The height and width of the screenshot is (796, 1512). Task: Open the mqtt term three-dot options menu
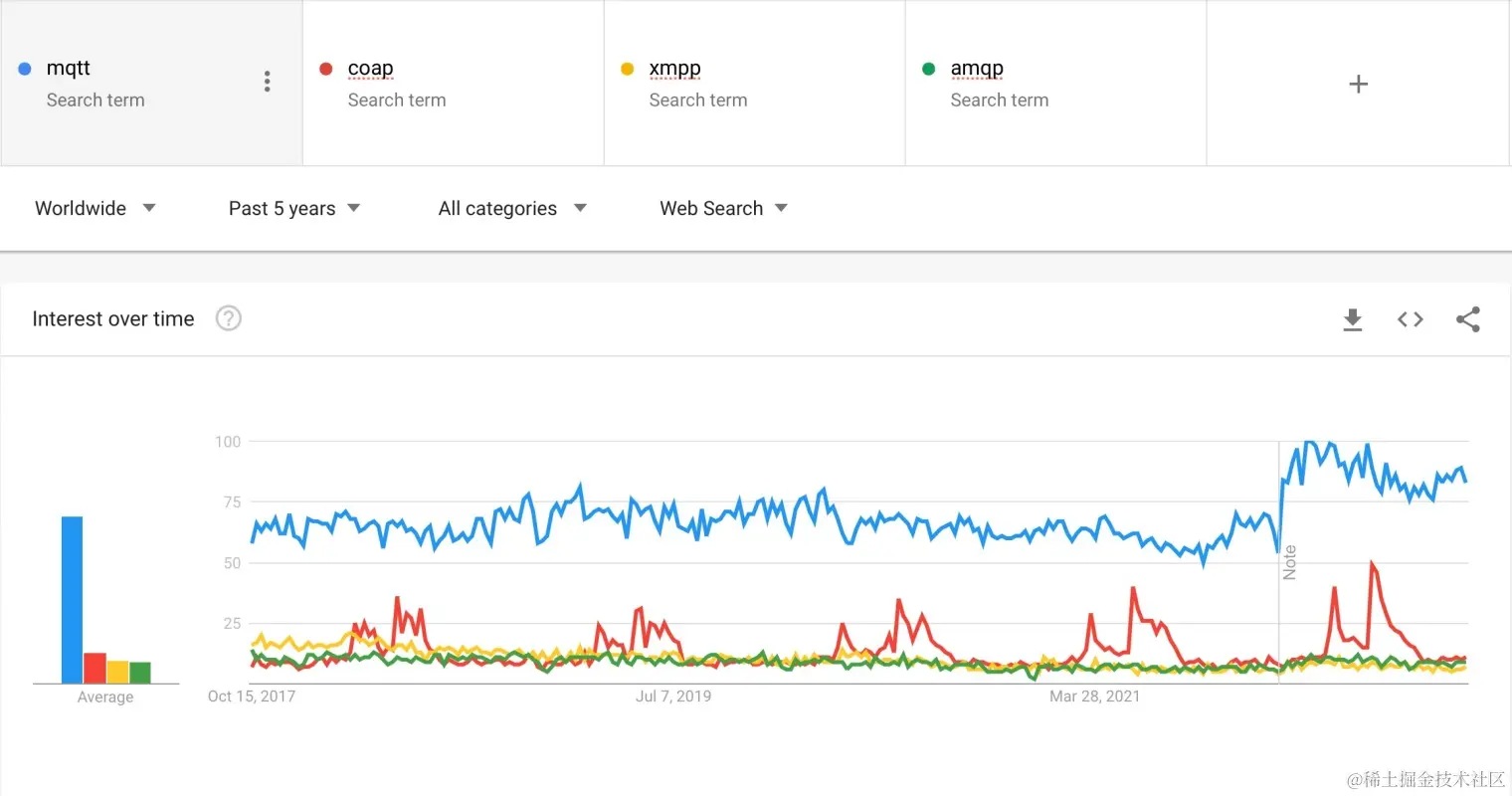tap(267, 82)
